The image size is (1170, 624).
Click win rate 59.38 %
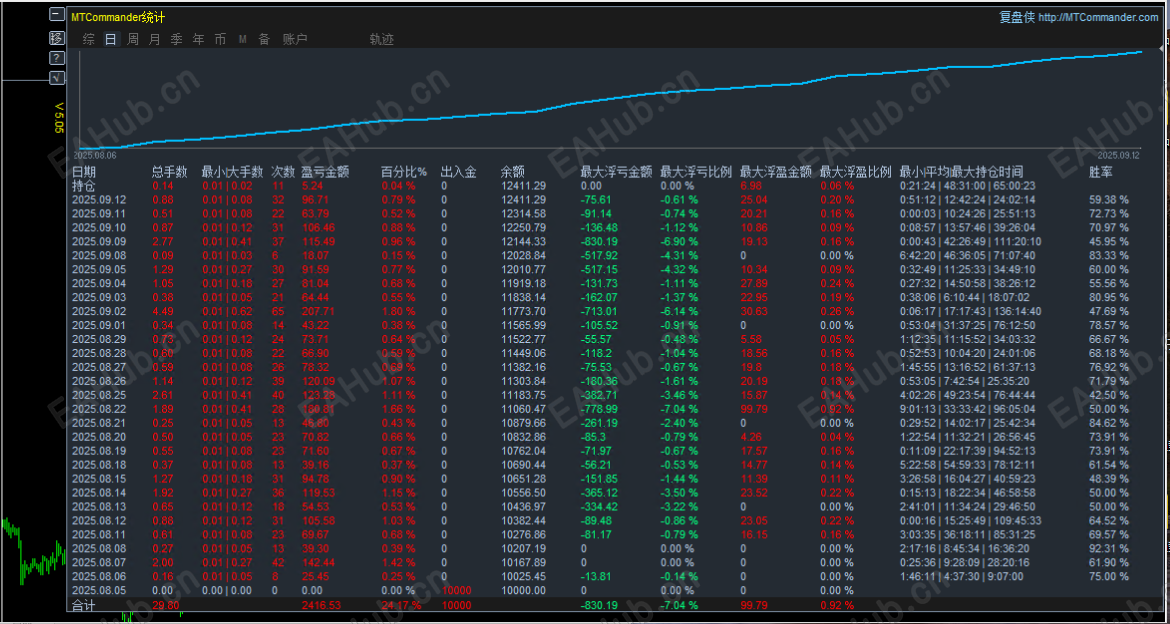click(x=1110, y=200)
